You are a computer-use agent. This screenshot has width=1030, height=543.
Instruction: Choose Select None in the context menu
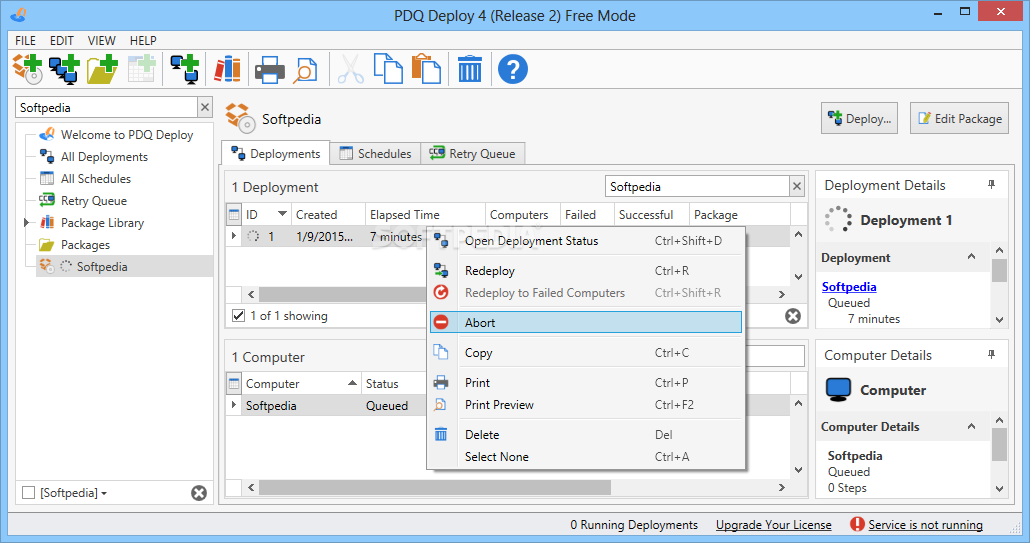click(x=586, y=456)
